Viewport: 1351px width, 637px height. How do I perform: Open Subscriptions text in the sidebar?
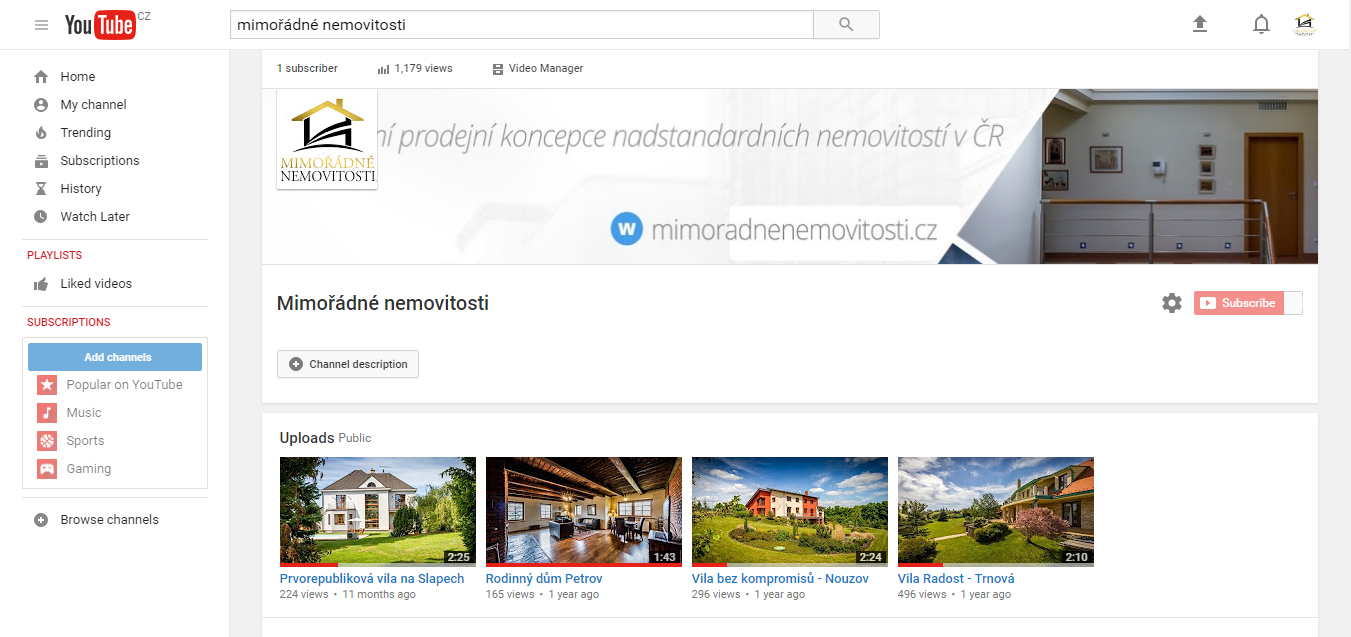[100, 161]
